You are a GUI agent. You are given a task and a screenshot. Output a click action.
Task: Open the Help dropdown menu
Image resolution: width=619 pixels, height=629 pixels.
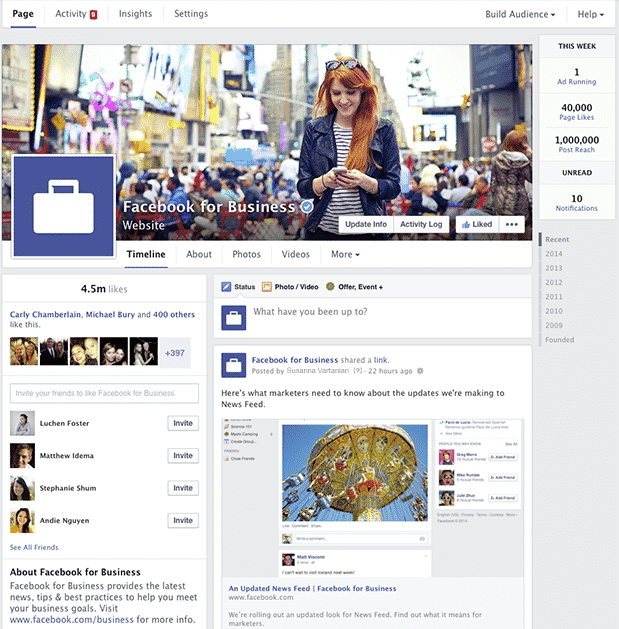[591, 15]
